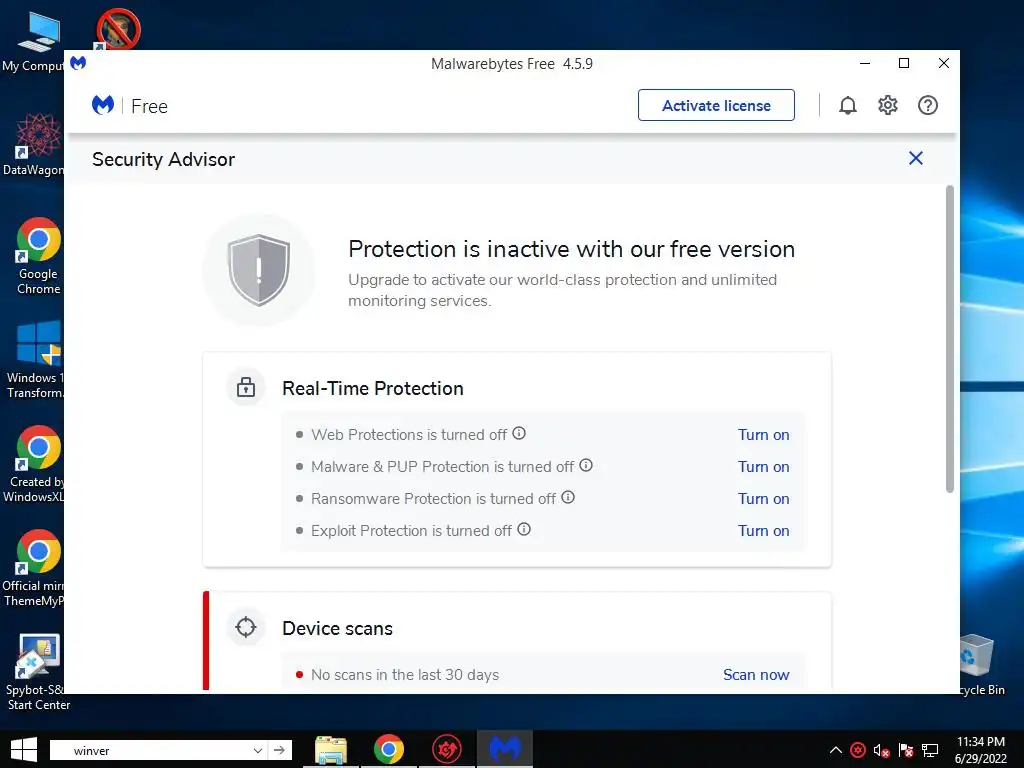Click Scan now under Device scans
The height and width of the screenshot is (768, 1024).
[756, 675]
